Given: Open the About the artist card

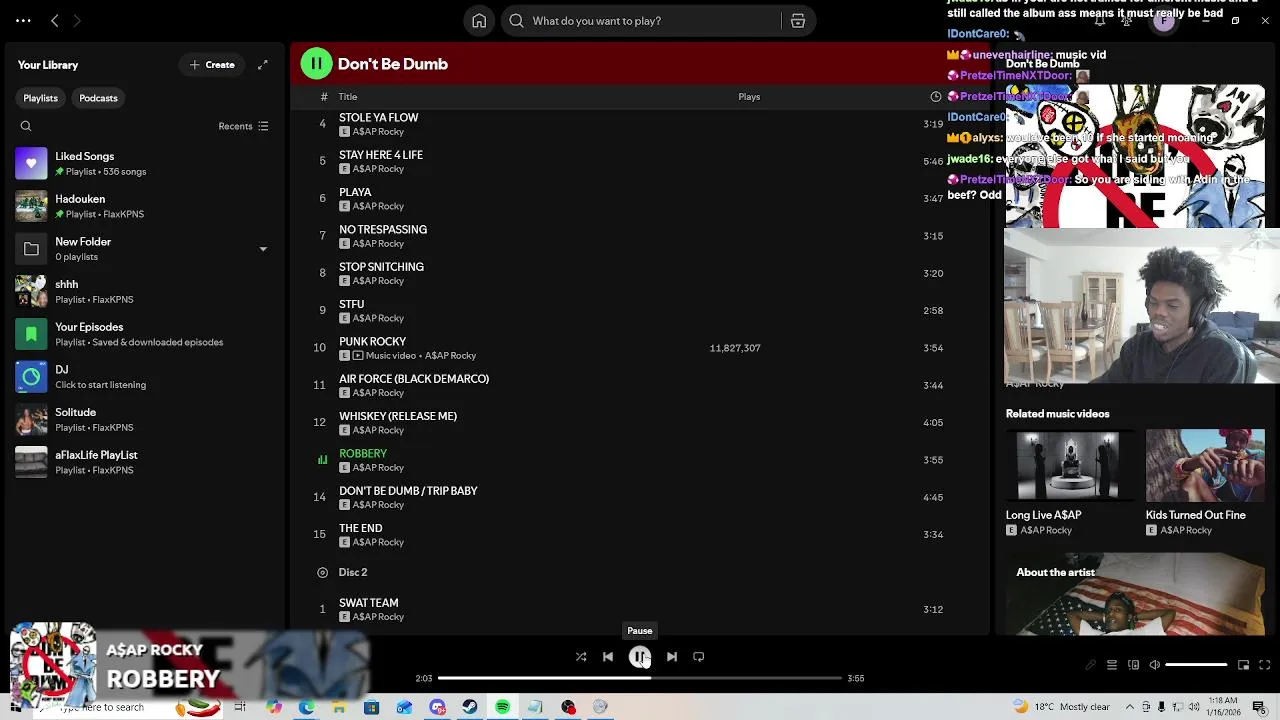Looking at the screenshot, I should point(1135,595).
